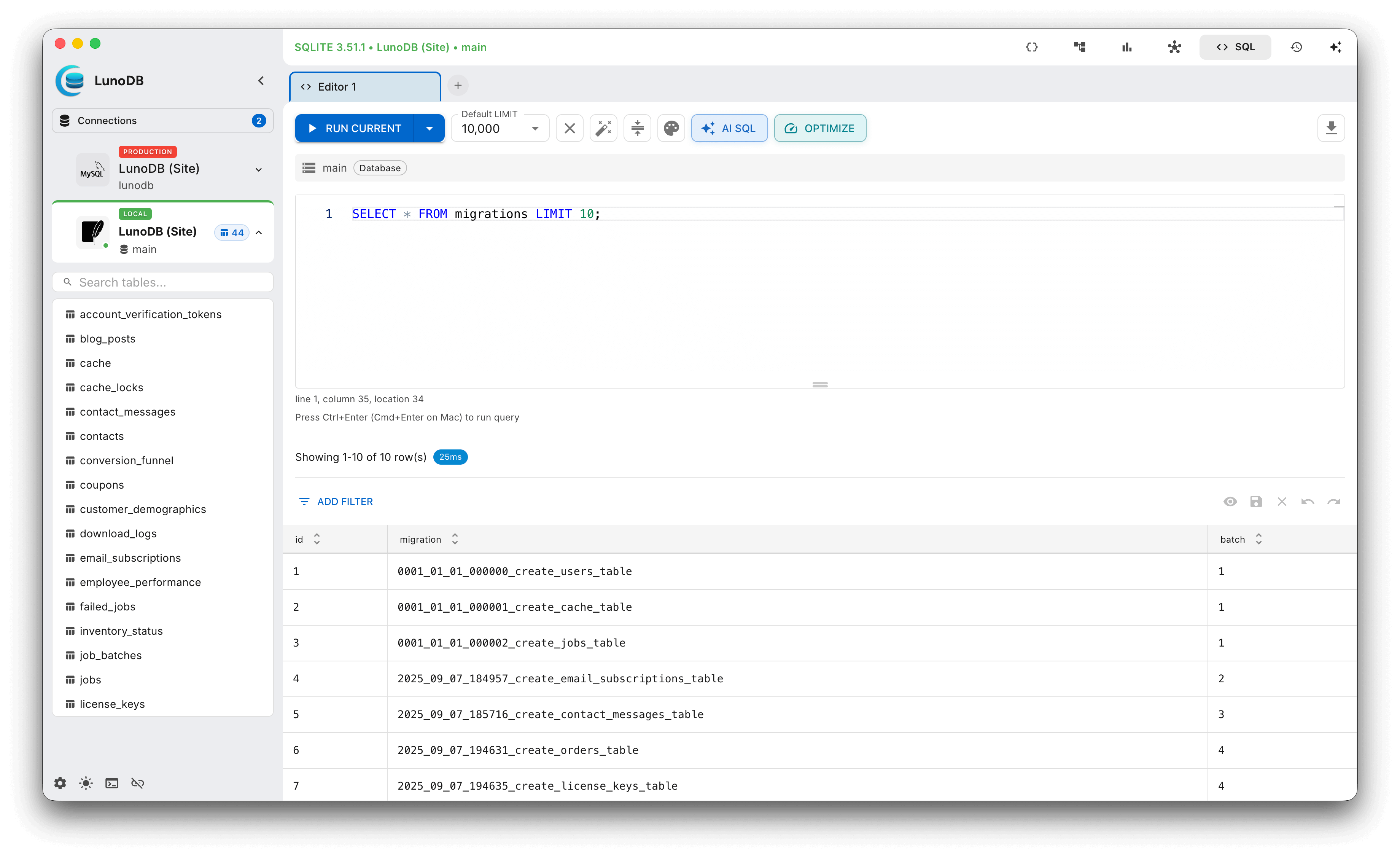Click the broken link disconnect icon
The image size is (1400, 857).
click(x=137, y=783)
